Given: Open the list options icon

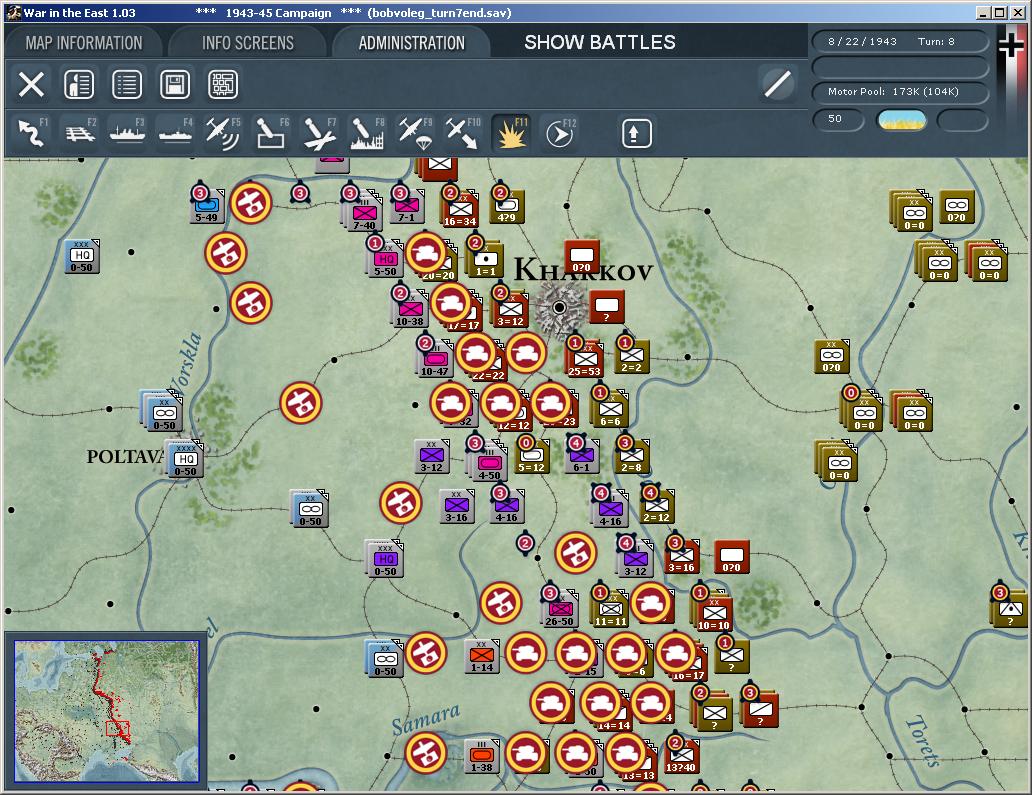Looking at the screenshot, I should pos(127,84).
